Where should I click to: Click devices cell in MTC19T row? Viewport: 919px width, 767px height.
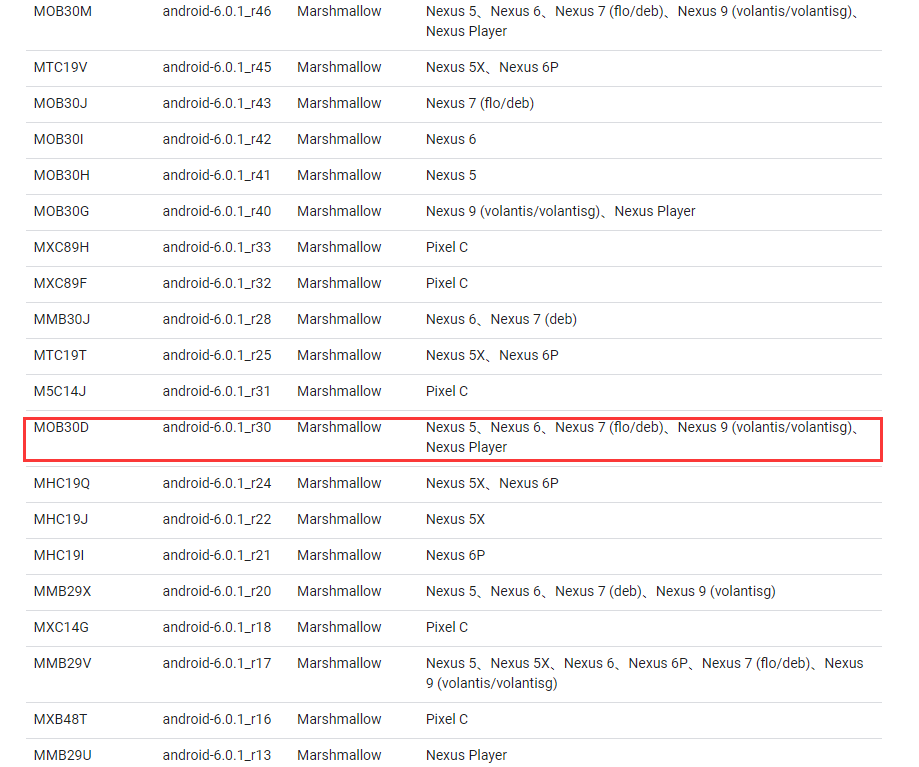(492, 356)
